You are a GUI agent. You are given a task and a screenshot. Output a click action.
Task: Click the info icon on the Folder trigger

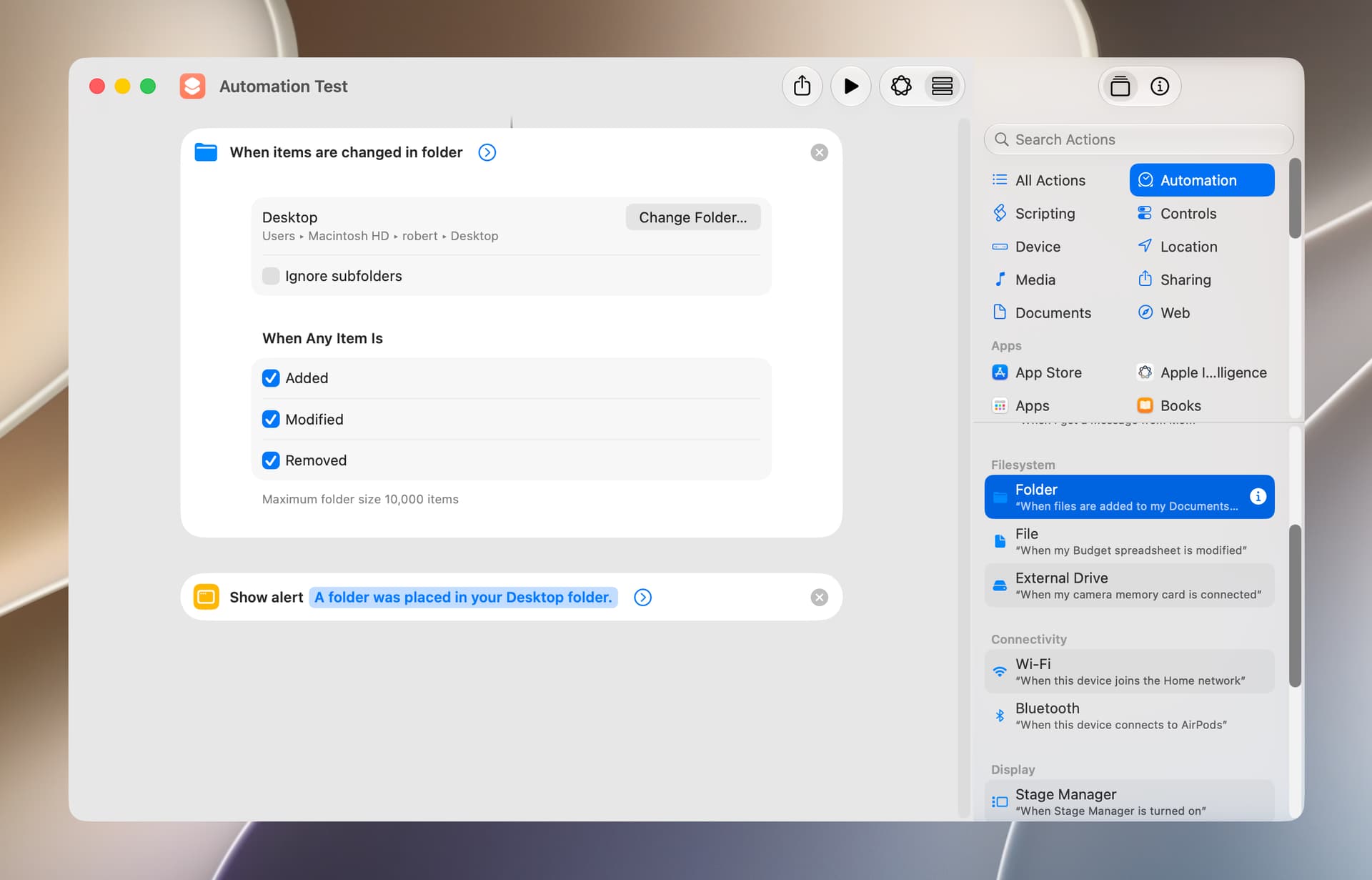pos(1258,496)
